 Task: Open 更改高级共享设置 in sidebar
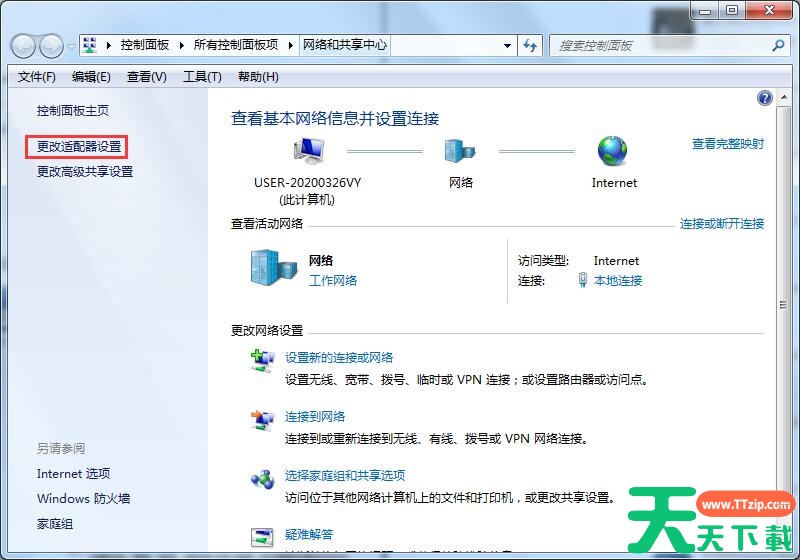[x=85, y=172]
